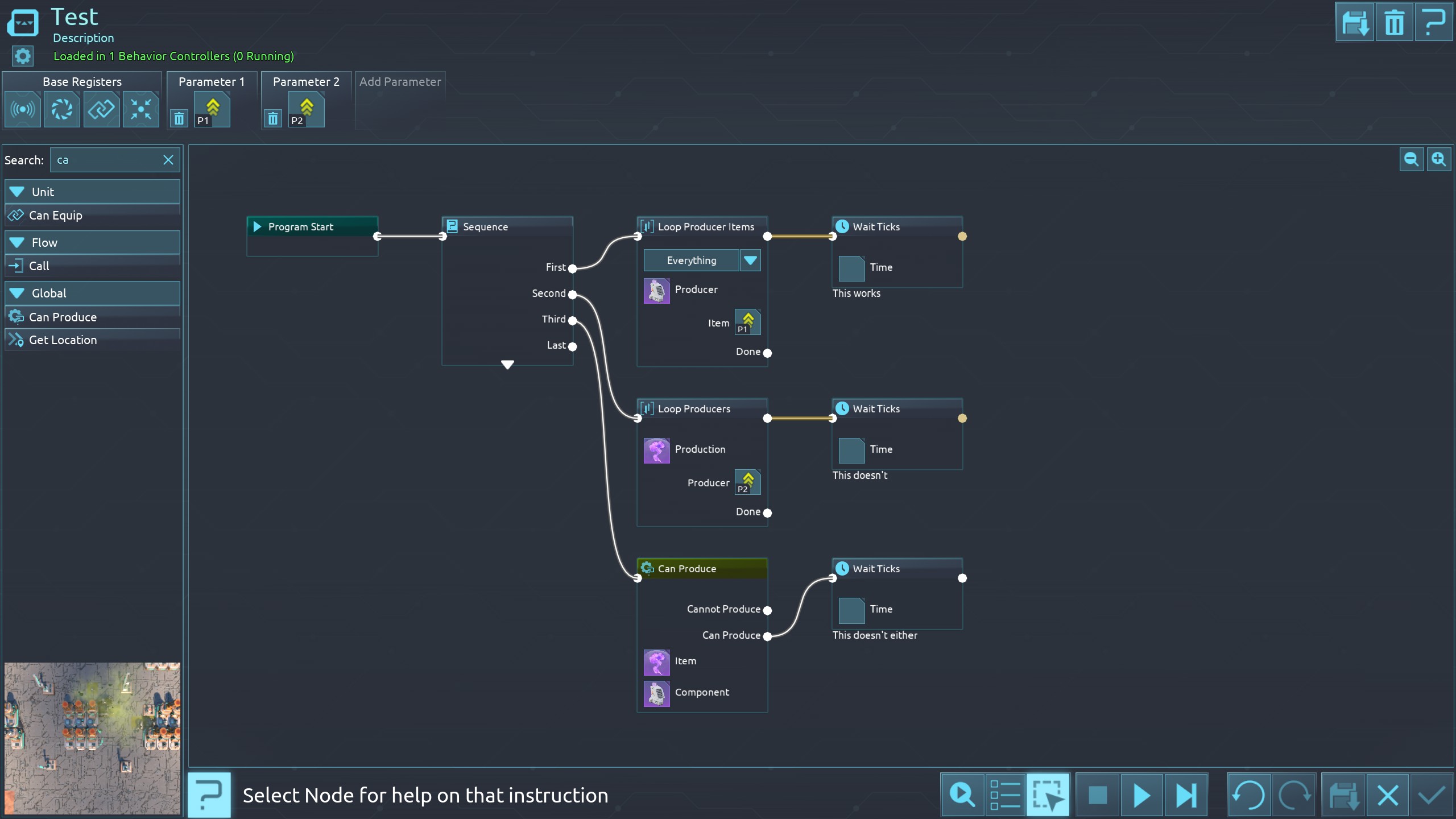Select the Can Produce instruction

pos(63,317)
